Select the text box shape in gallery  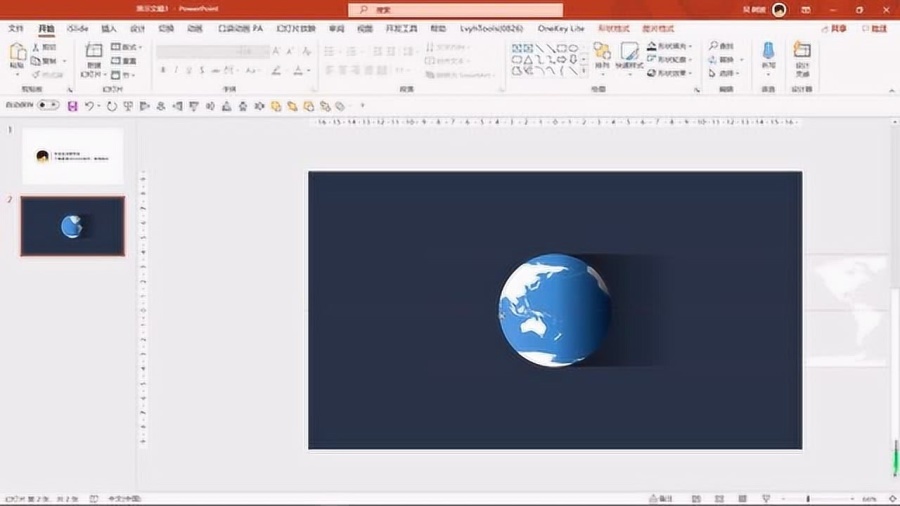pos(517,48)
